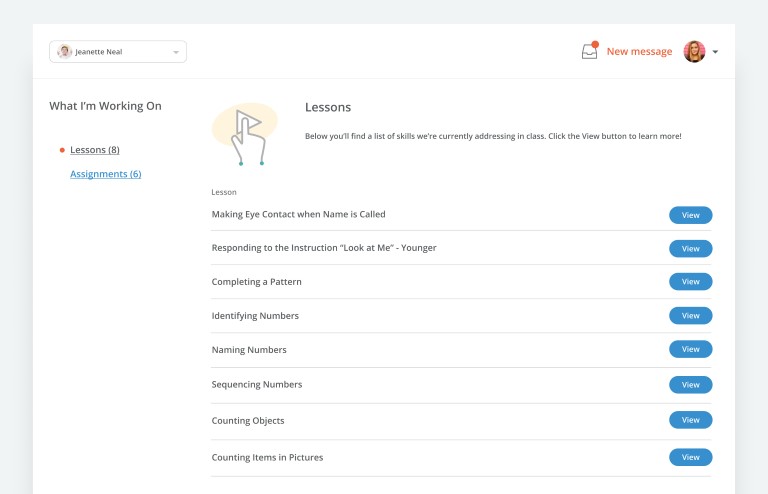Click the teacher profile avatar

[x=694, y=51]
